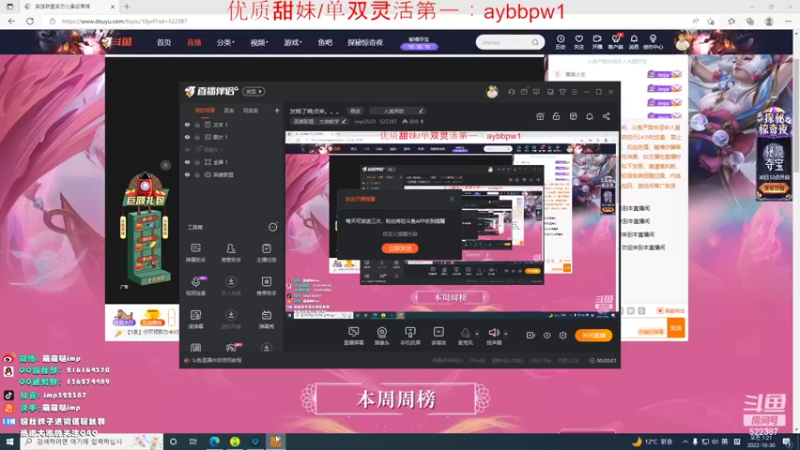The width and height of the screenshot is (800, 450).
Task: Open 主播任务 tool in the toolbox
Action: click(x=266, y=252)
